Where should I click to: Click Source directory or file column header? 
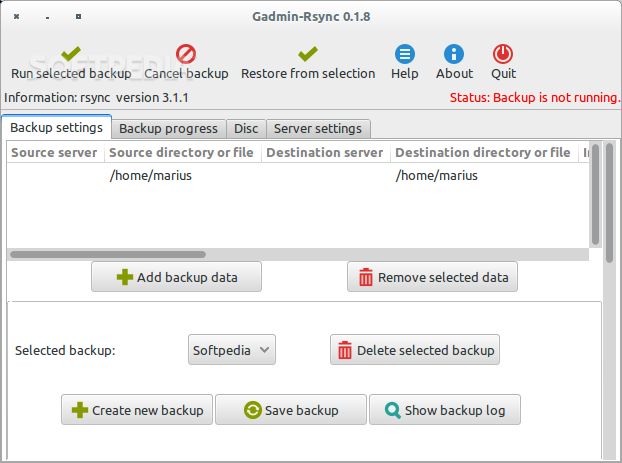pyautogui.click(x=181, y=152)
